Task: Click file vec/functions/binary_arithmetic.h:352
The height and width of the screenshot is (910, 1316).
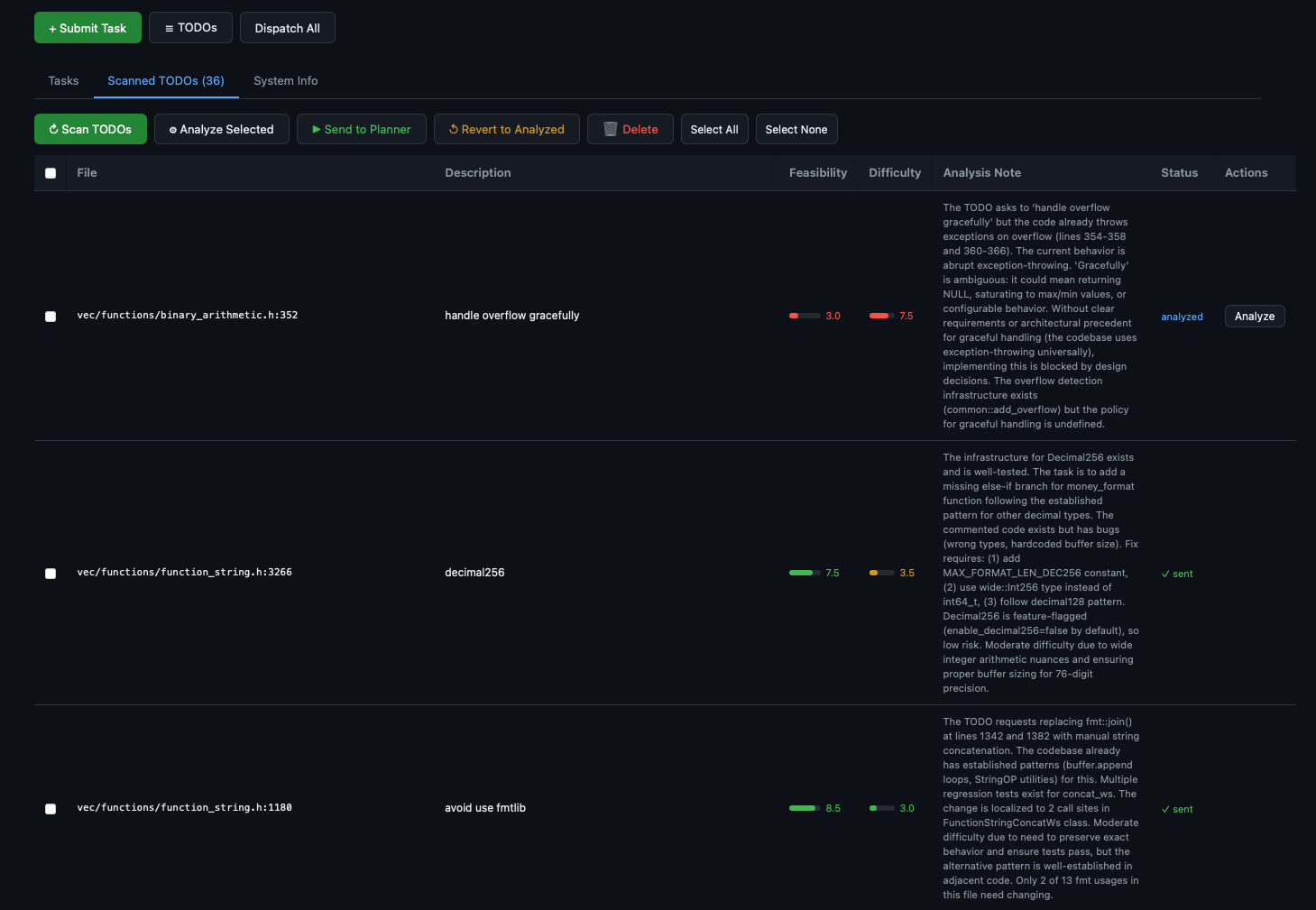Action: point(188,315)
